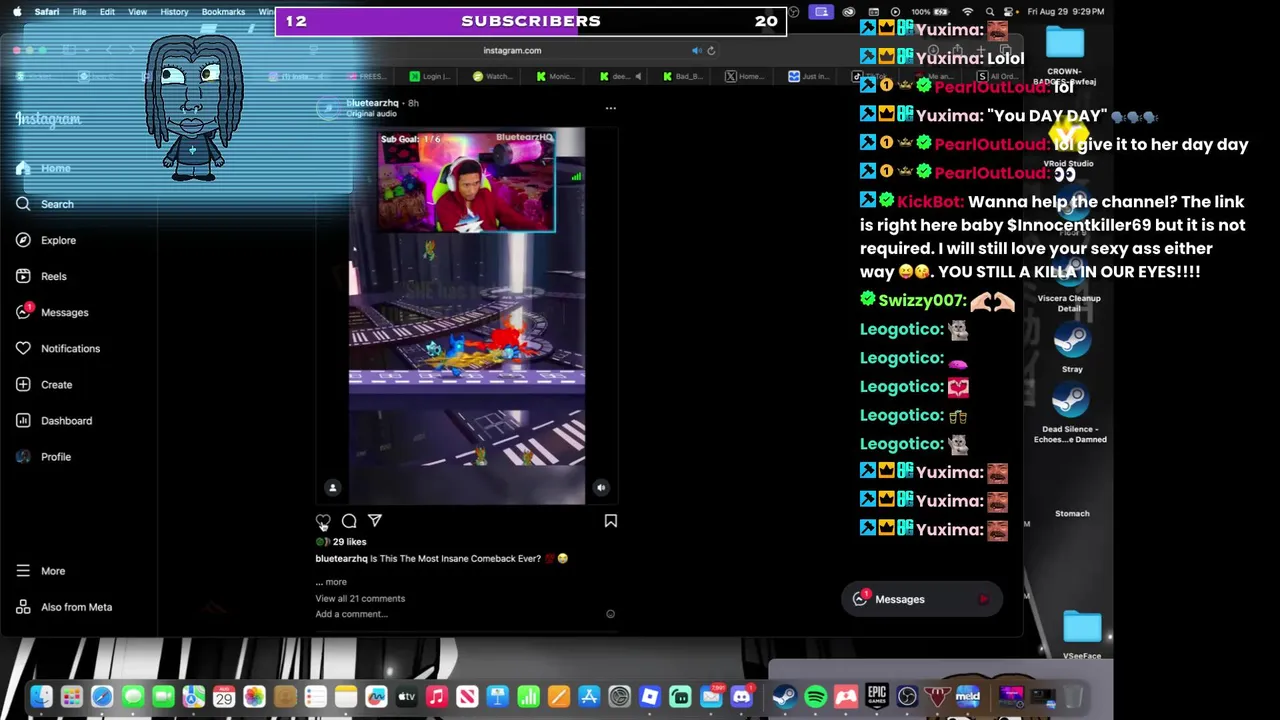Open OBS from the Dock
This screenshot has width=1280, height=720.
pyautogui.click(x=907, y=697)
